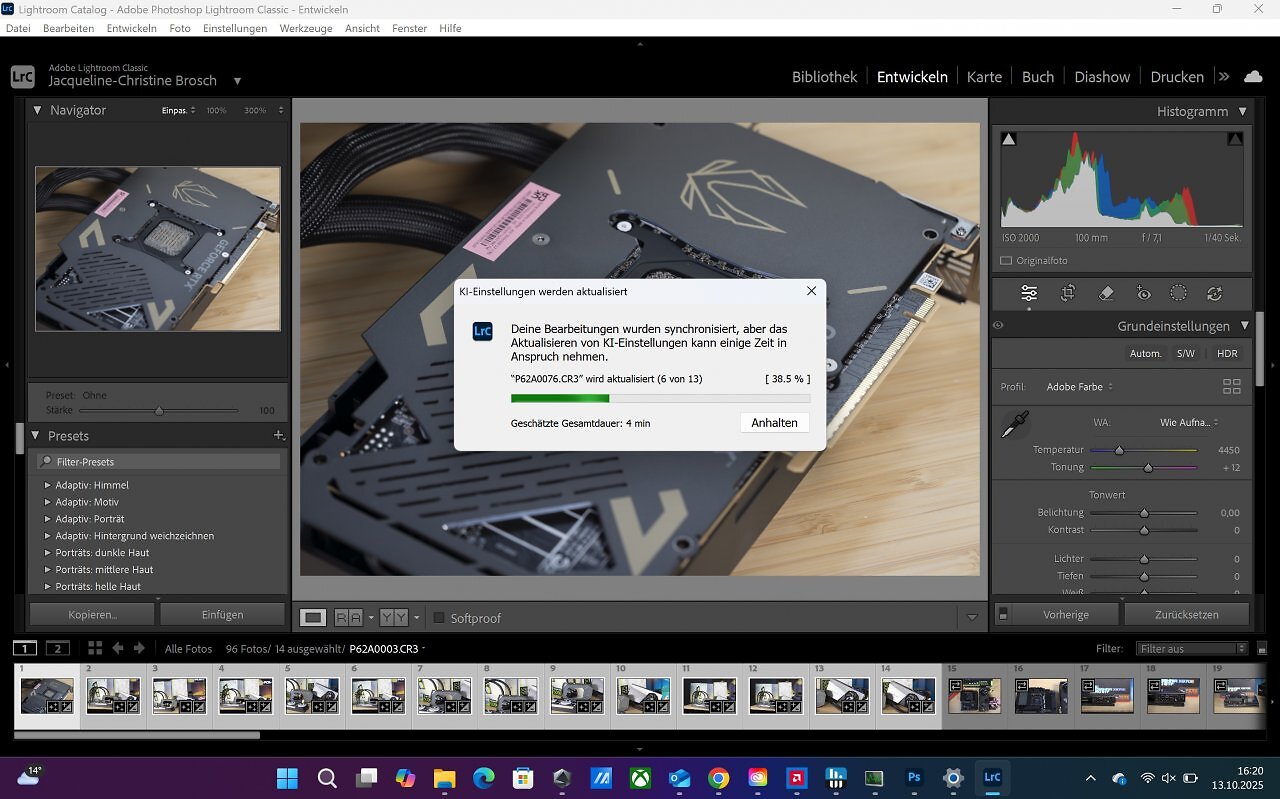Screen dimensions: 1280x799
Task: Flip the switch left of the Vorherige button
Action: 1004,614
